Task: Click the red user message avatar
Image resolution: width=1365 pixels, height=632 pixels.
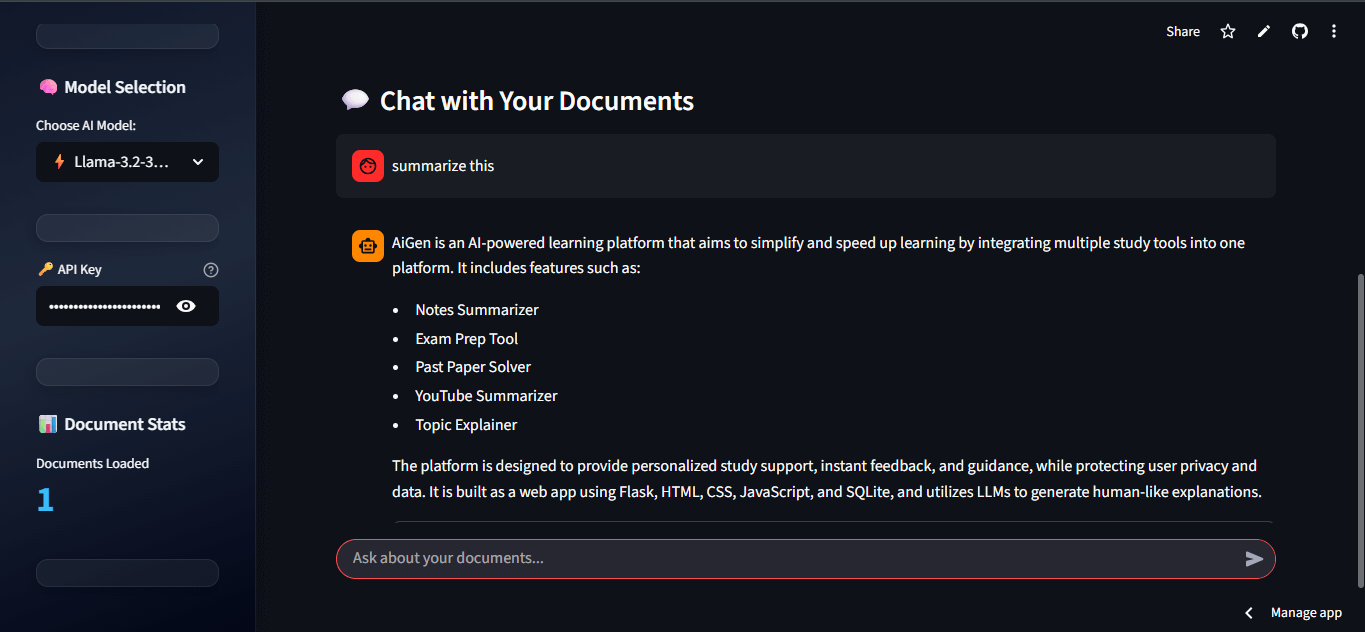Action: click(x=367, y=165)
